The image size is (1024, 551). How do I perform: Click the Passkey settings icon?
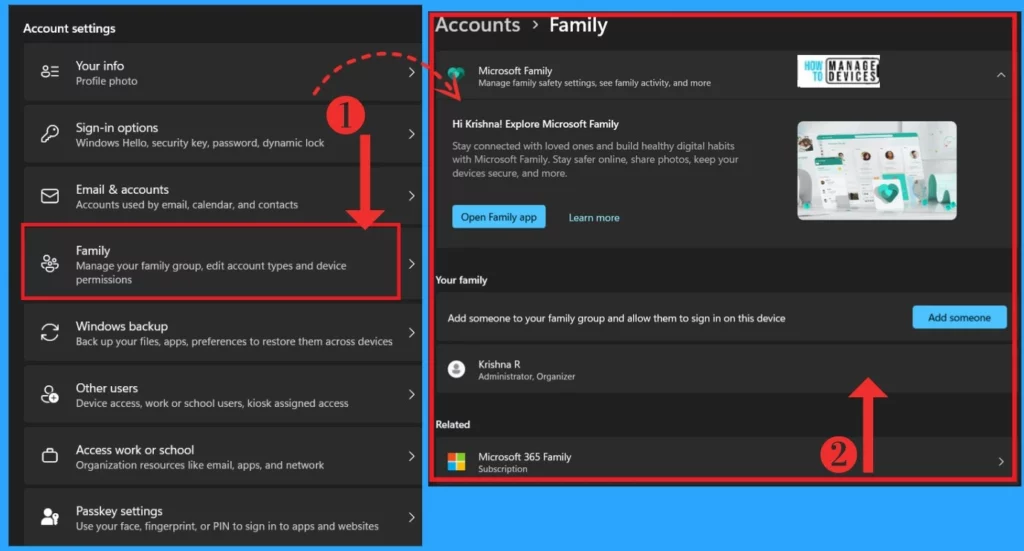(x=50, y=517)
